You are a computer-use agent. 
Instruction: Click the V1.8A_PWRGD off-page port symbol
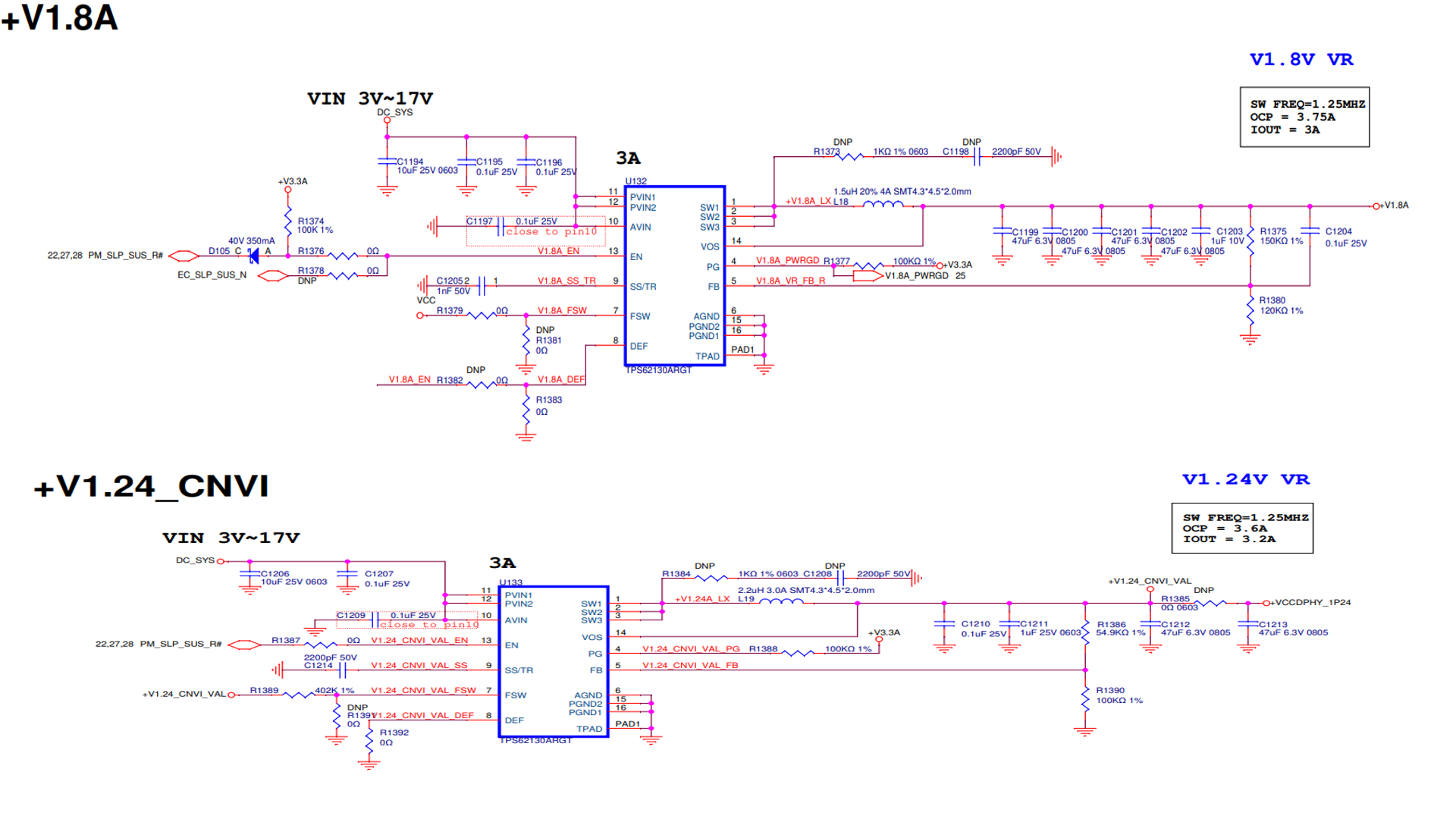[x=868, y=276]
